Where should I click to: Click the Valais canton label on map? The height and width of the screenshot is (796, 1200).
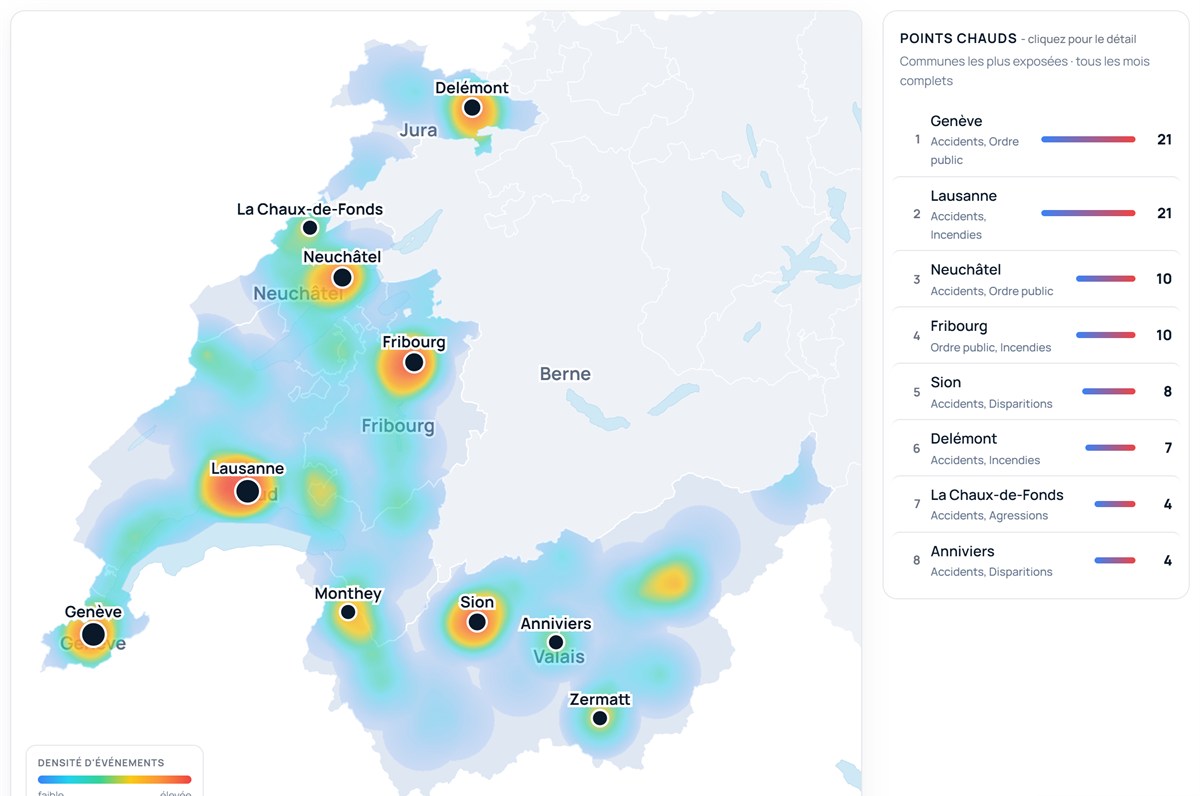(559, 657)
